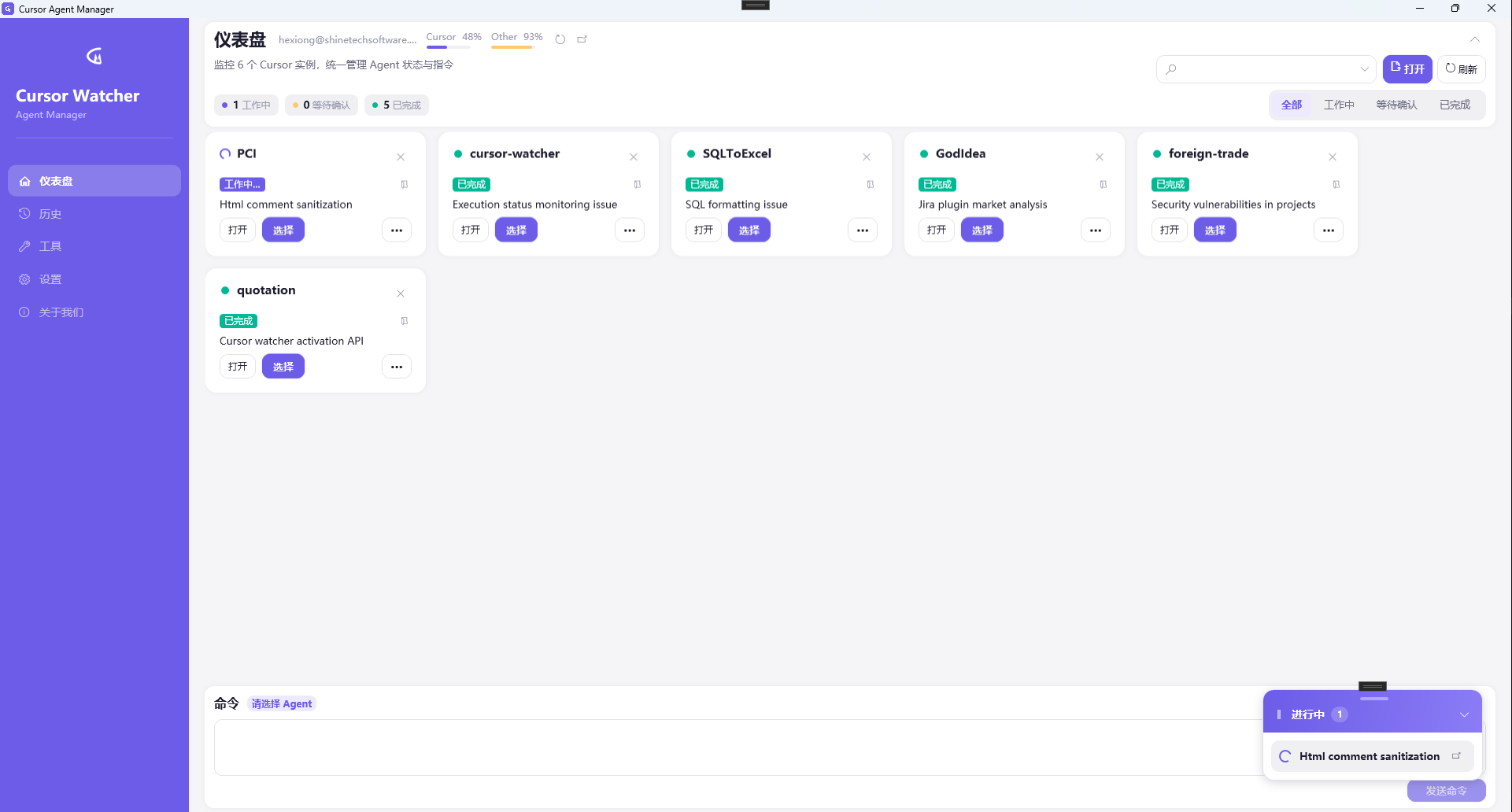Open the 关于我们 about sidebar item

(94, 312)
